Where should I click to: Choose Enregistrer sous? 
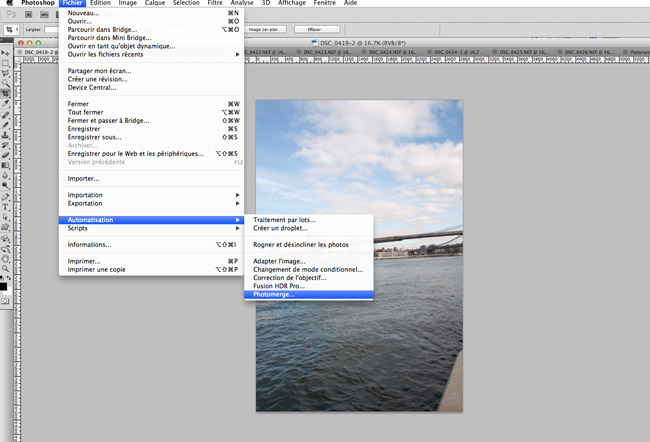click(x=152, y=137)
